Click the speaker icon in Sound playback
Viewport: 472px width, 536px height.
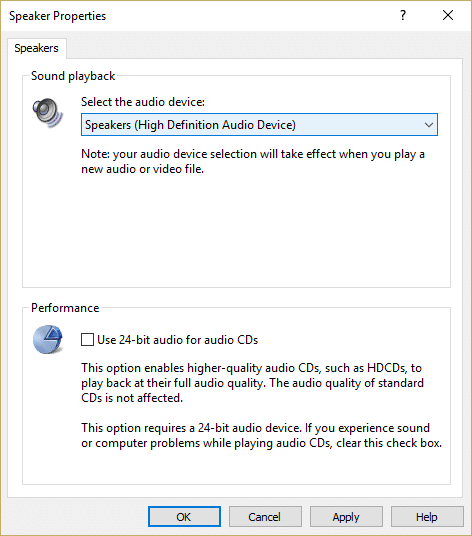[x=48, y=113]
